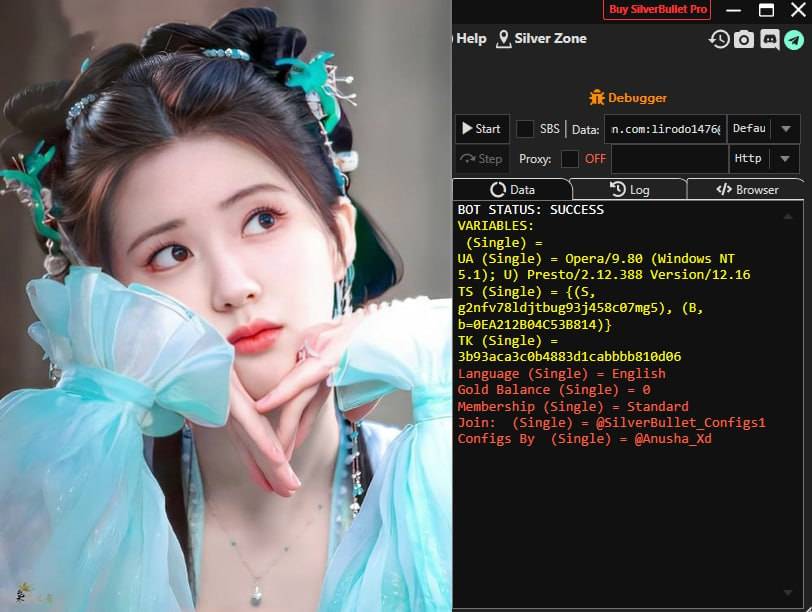Click Language (Single) = English line

561,373
